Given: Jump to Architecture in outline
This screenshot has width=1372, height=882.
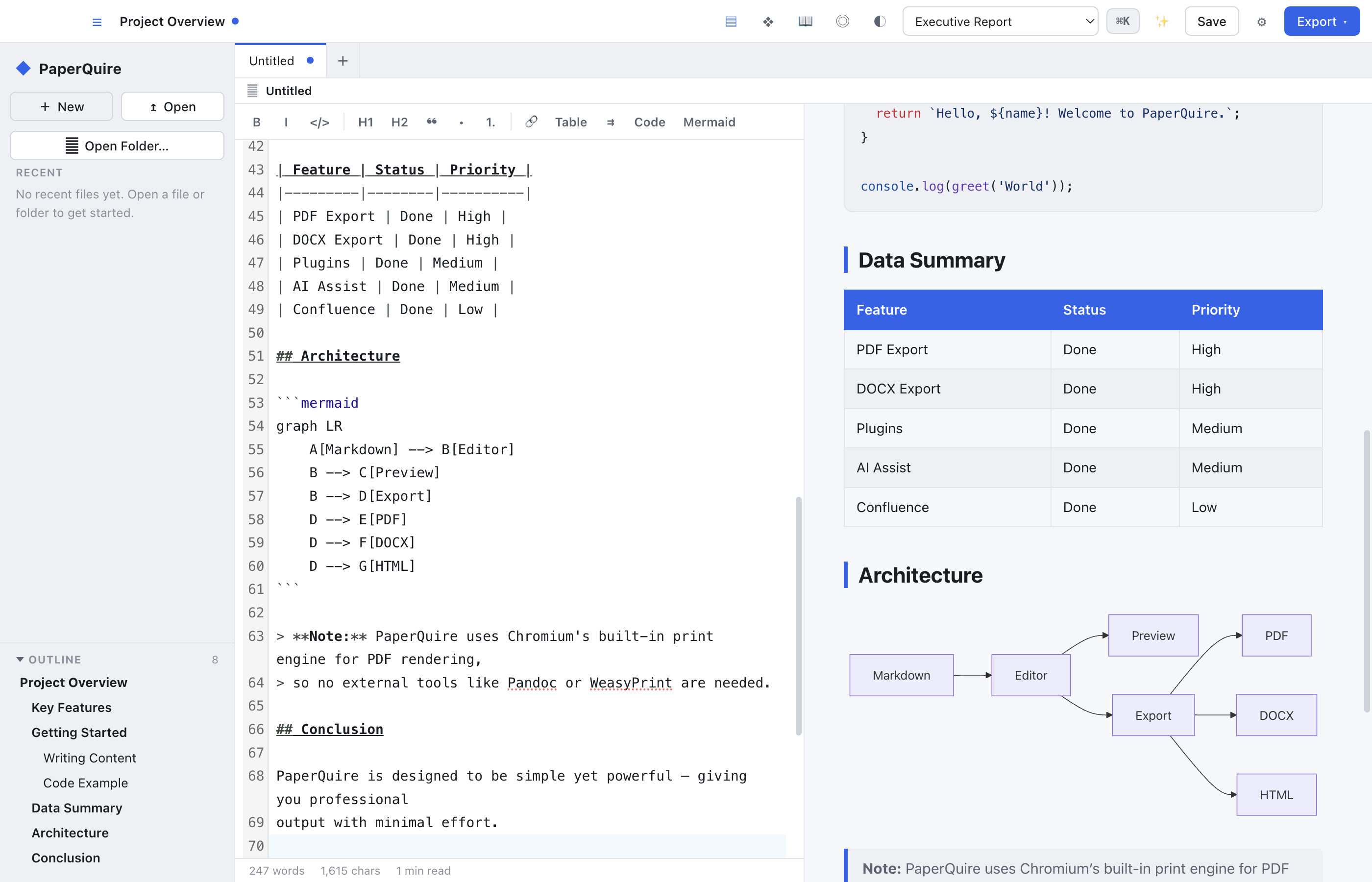Looking at the screenshot, I should [70, 833].
